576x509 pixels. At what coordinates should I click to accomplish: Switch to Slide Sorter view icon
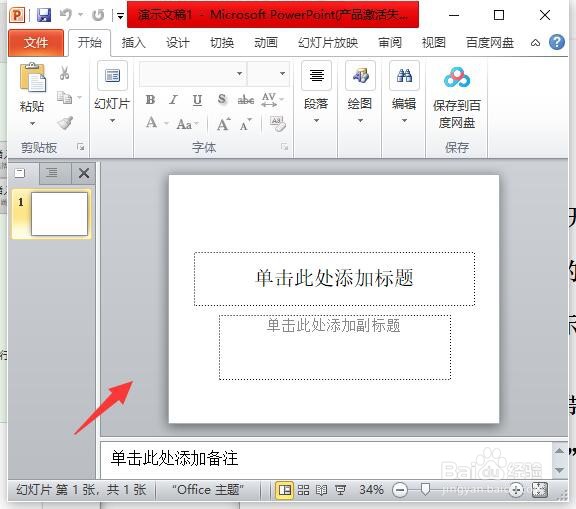tap(303, 490)
